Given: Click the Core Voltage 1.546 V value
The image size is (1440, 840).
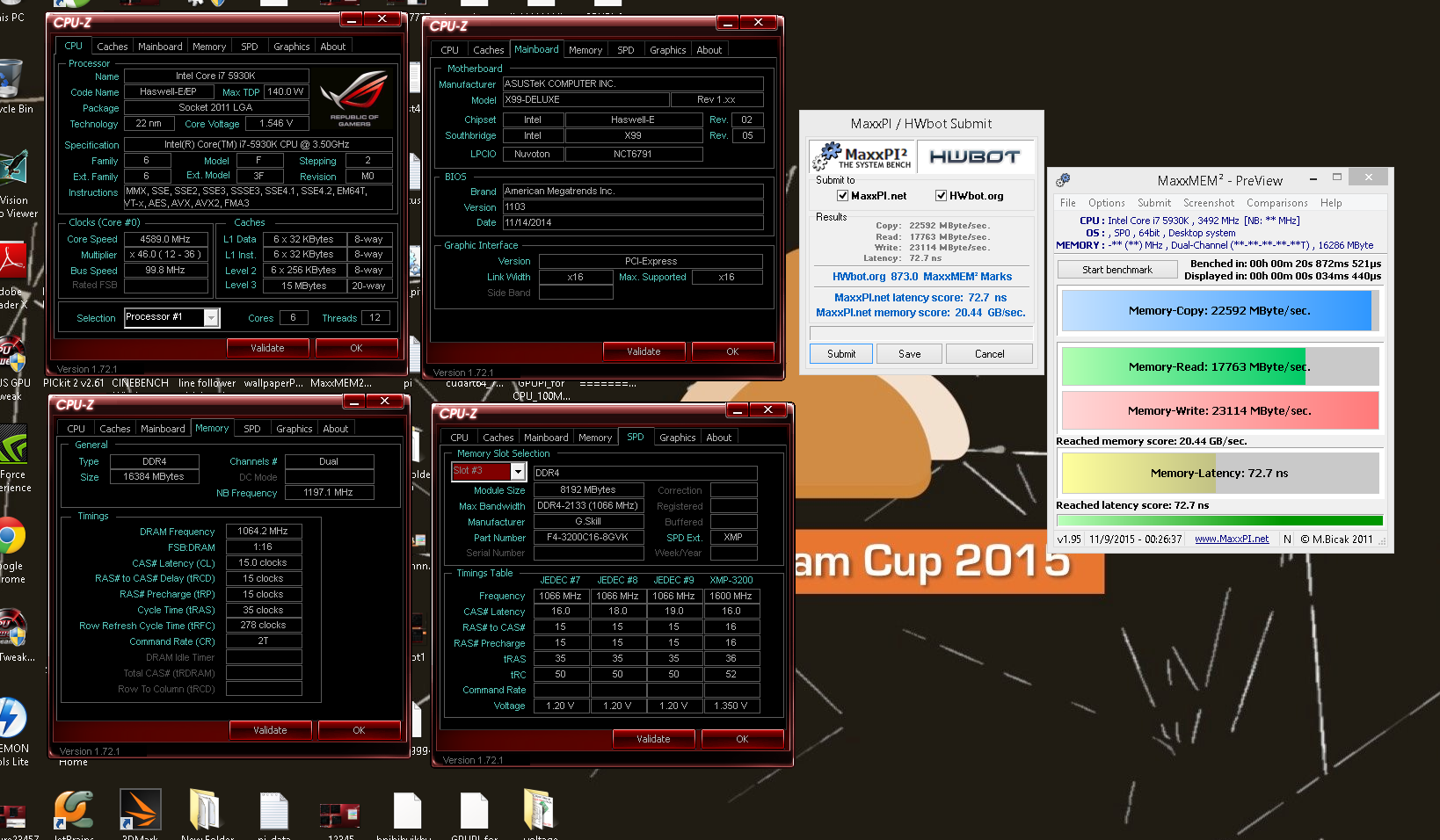Looking at the screenshot, I should coord(276,124).
